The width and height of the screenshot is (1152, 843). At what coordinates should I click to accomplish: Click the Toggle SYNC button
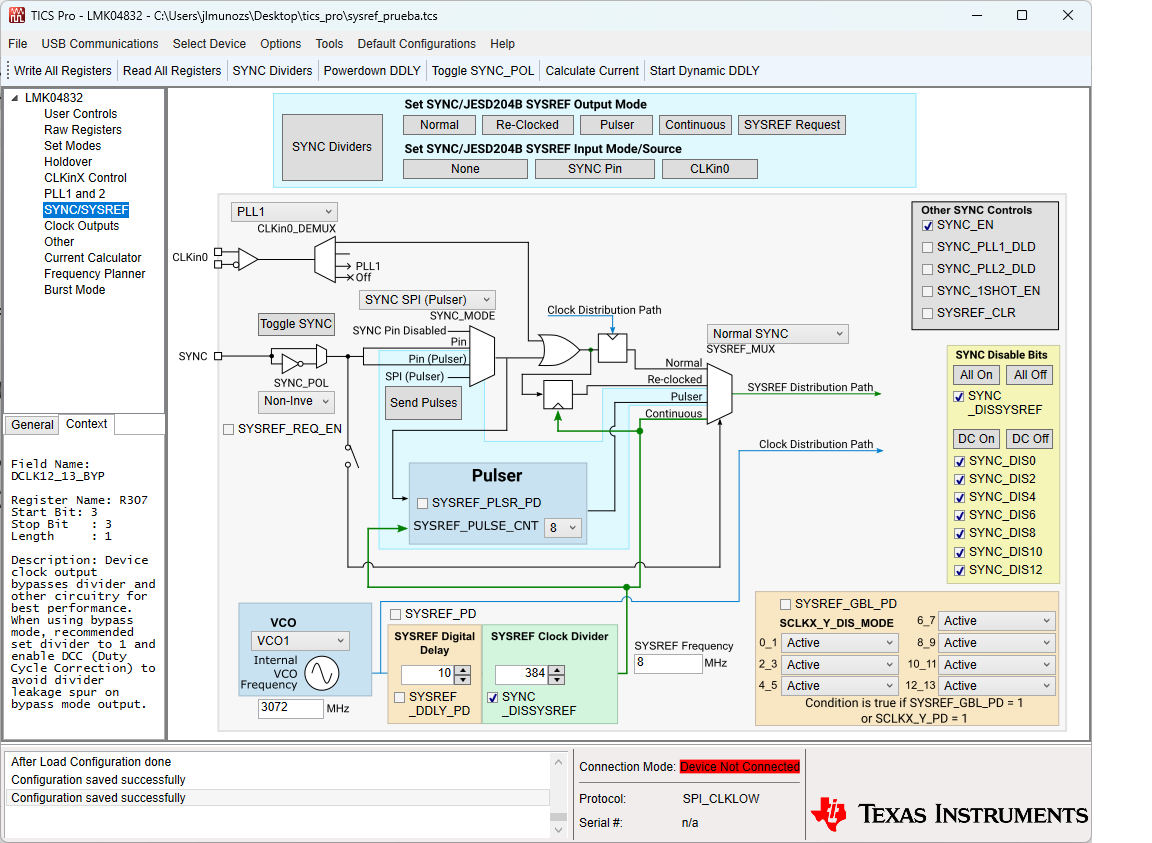point(296,324)
